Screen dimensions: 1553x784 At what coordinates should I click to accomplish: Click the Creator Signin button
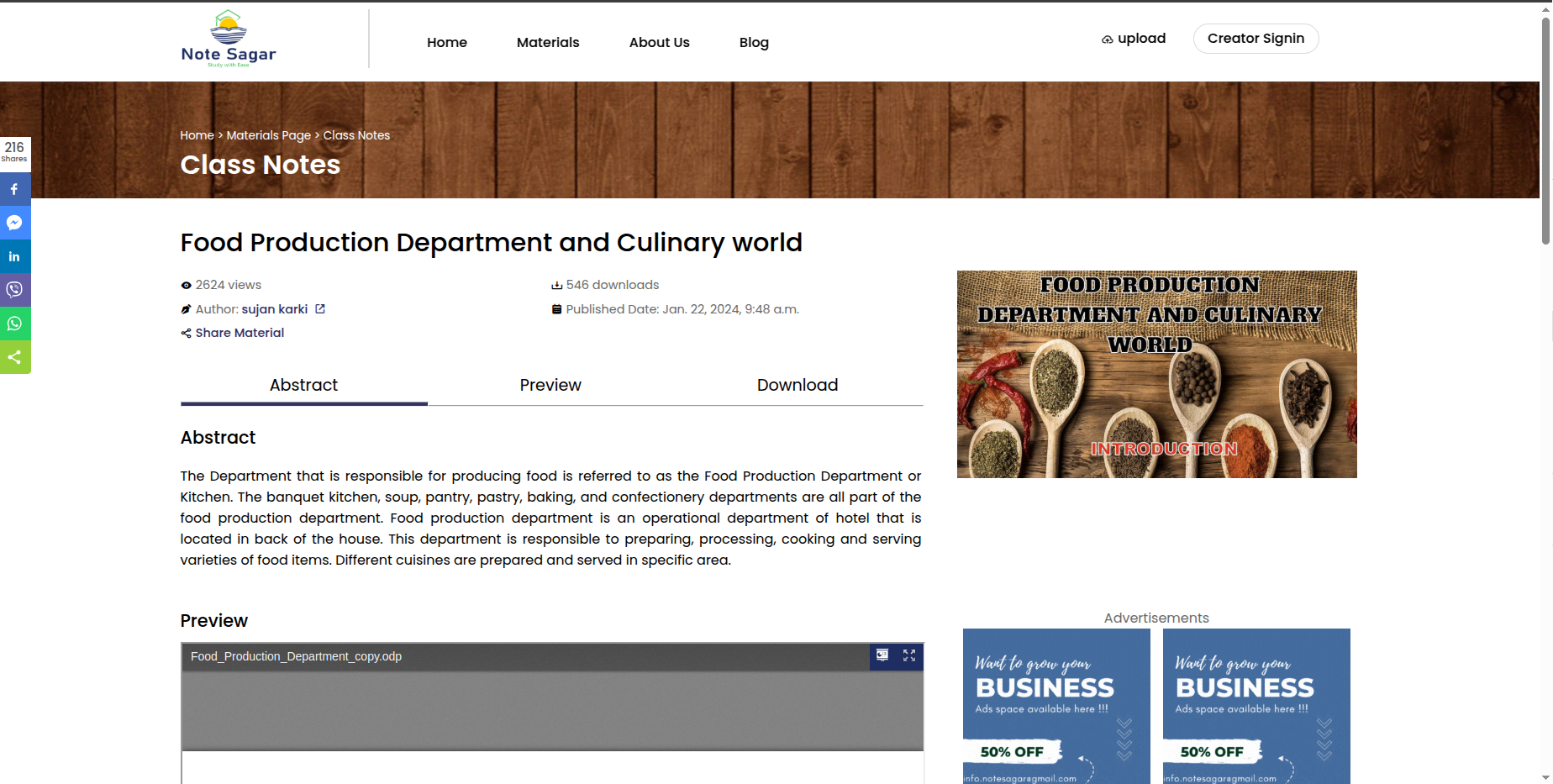tap(1256, 39)
